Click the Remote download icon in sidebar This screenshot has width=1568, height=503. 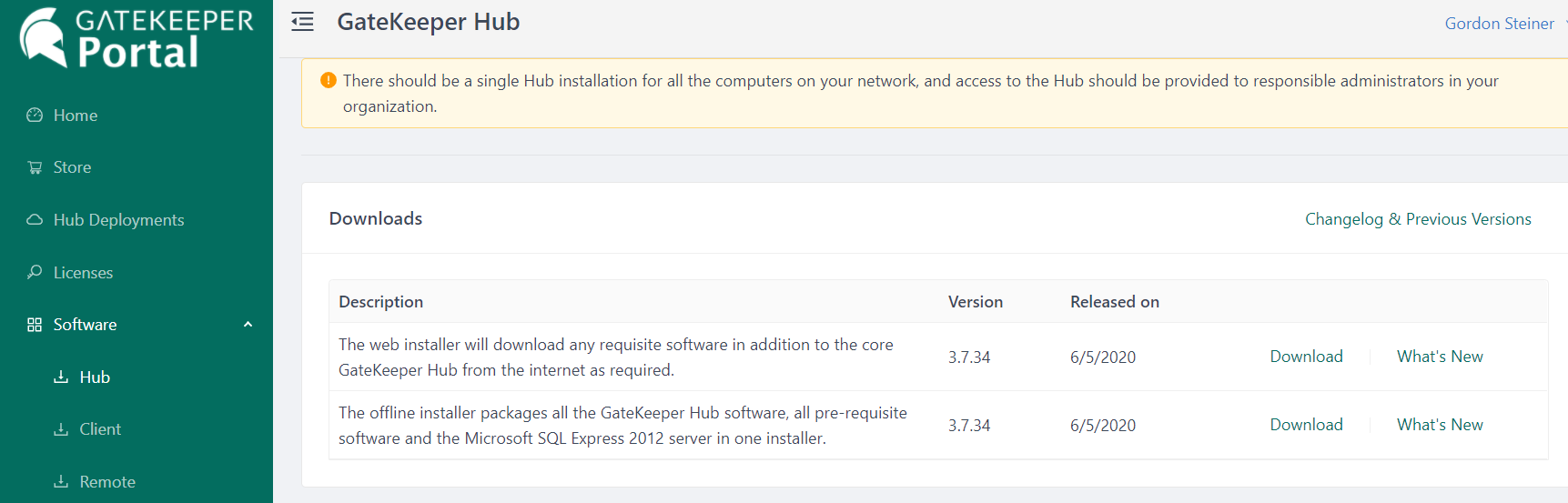pos(61,482)
